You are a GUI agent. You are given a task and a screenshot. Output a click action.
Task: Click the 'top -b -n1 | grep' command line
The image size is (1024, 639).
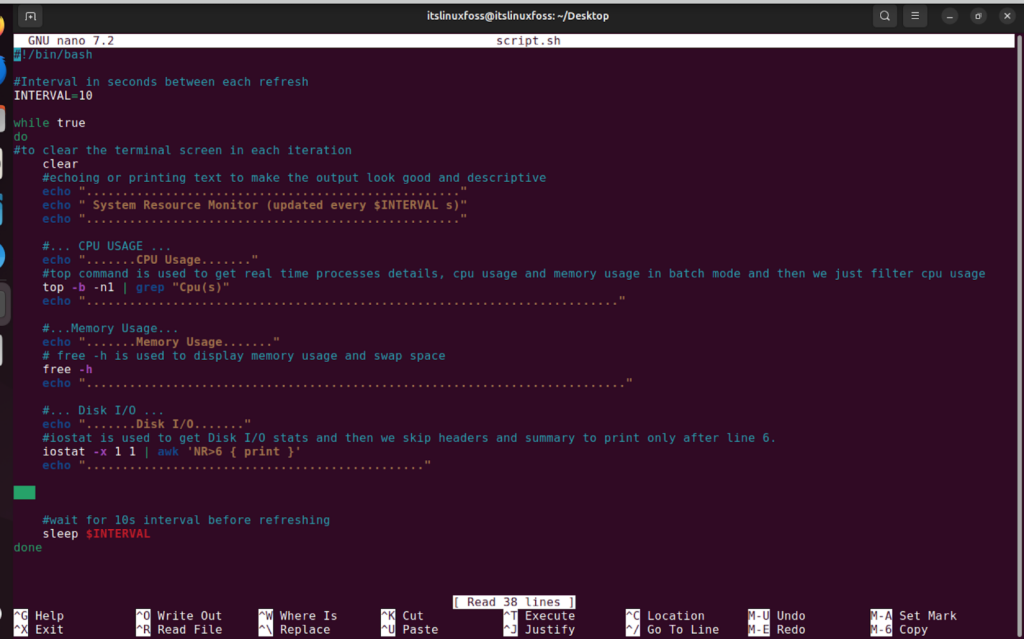click(136, 287)
